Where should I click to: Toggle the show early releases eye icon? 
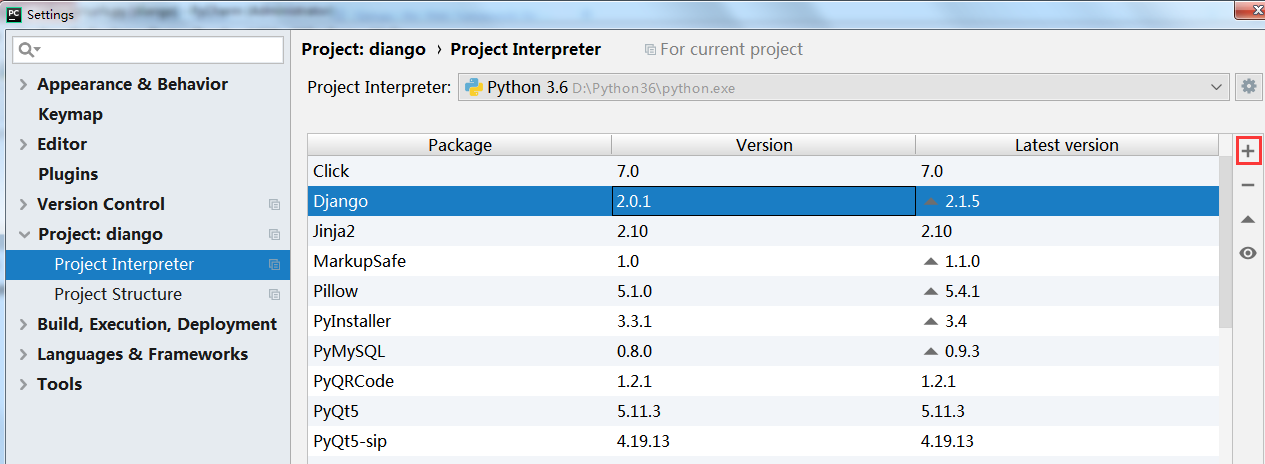(x=1248, y=253)
